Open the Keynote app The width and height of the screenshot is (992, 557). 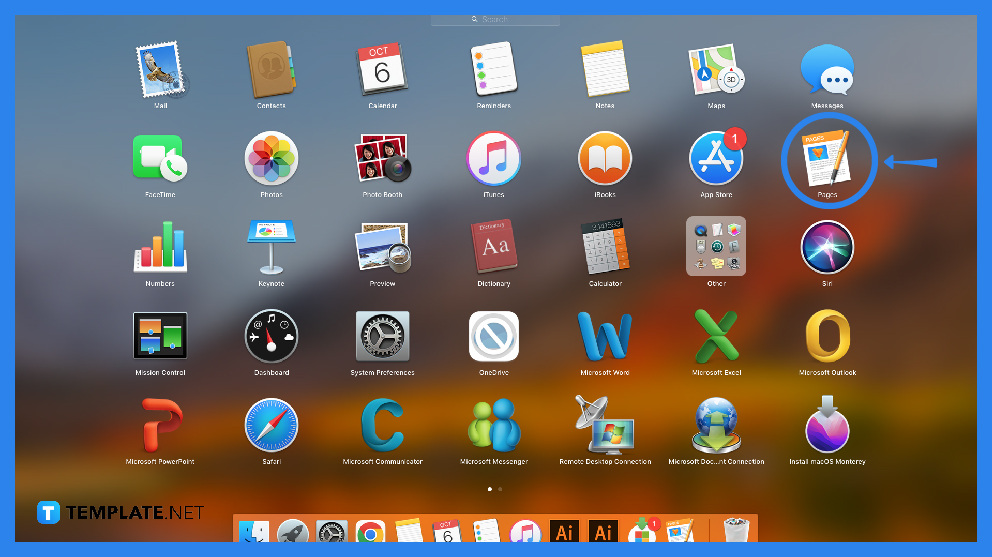[271, 247]
